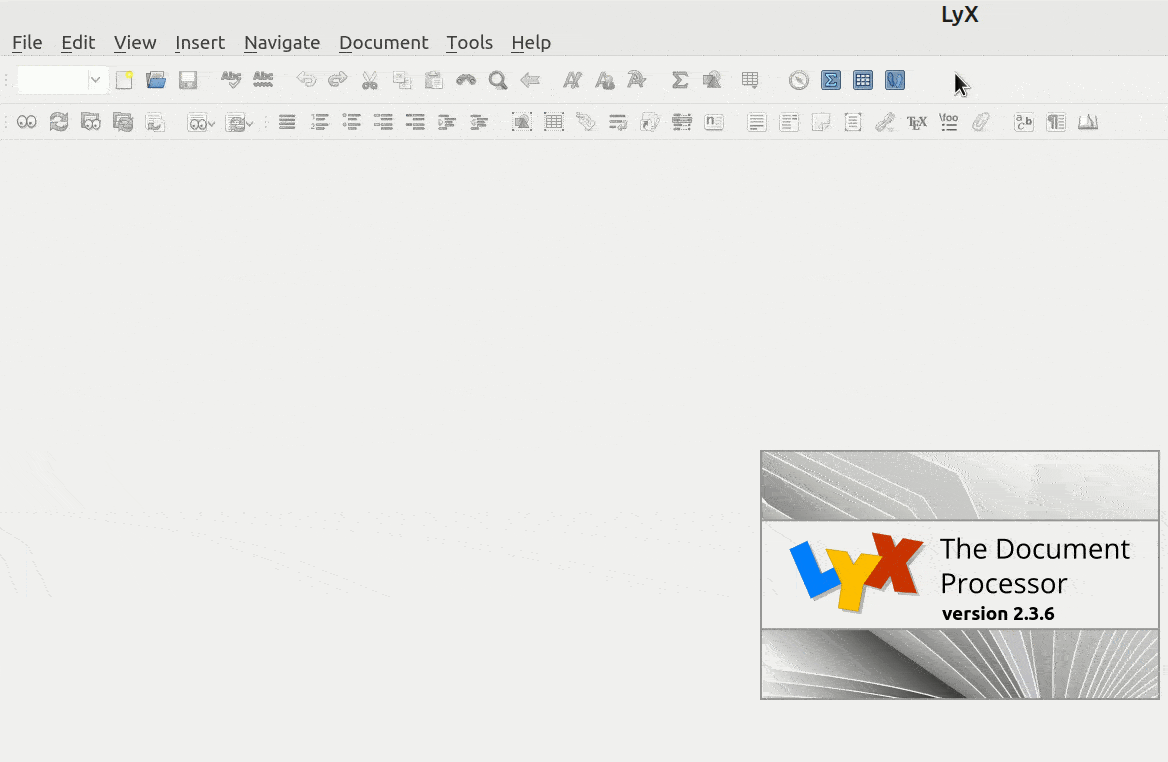This screenshot has width=1168, height=762.
Task: Open the Document menu
Action: click(383, 42)
